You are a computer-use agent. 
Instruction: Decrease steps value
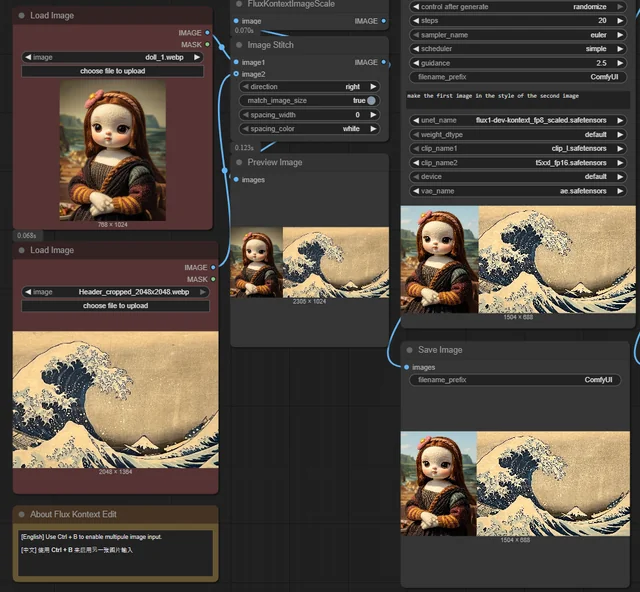click(x=416, y=20)
